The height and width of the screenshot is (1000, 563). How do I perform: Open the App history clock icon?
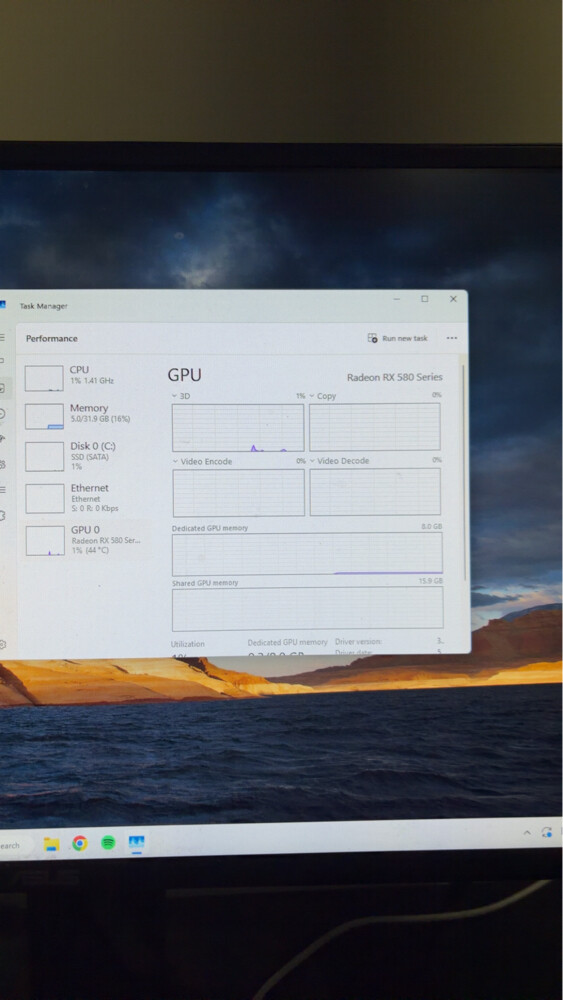coord(2,414)
